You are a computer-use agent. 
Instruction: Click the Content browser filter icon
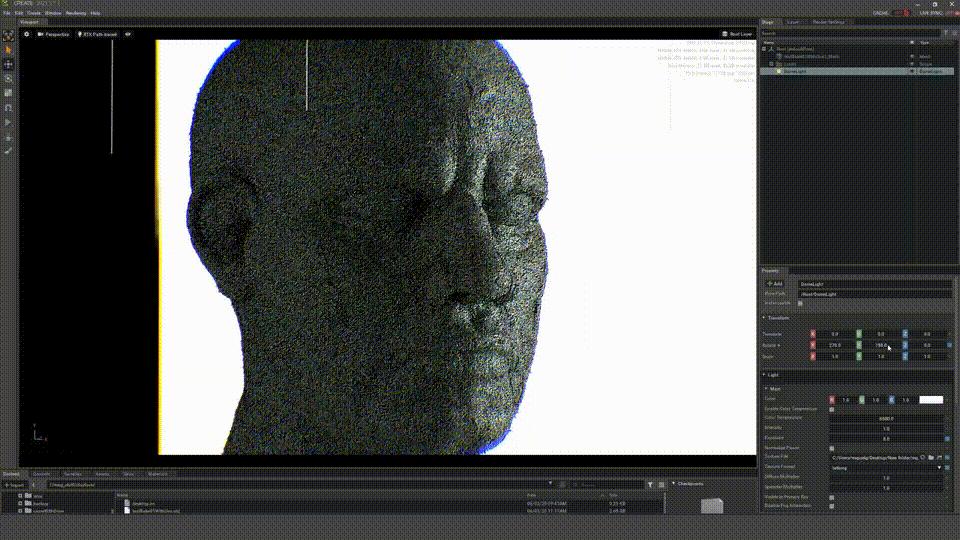point(650,484)
